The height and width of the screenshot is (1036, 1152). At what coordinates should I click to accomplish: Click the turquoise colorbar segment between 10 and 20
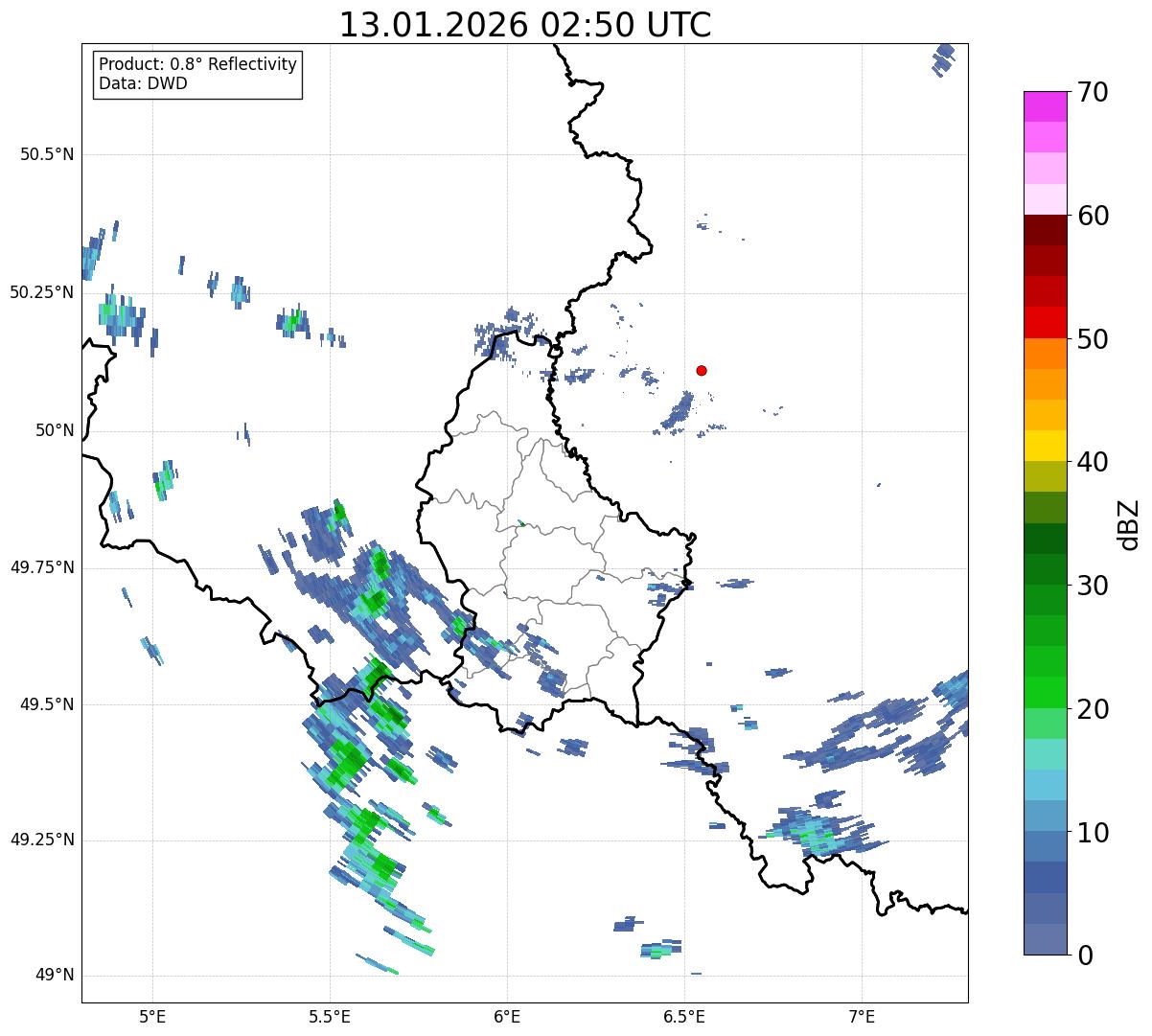coord(1045,754)
